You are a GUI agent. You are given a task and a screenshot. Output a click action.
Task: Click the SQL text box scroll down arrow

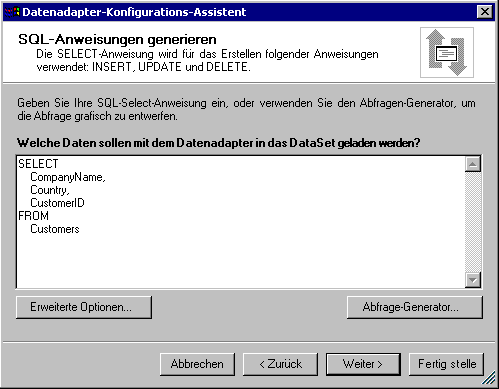(473, 280)
